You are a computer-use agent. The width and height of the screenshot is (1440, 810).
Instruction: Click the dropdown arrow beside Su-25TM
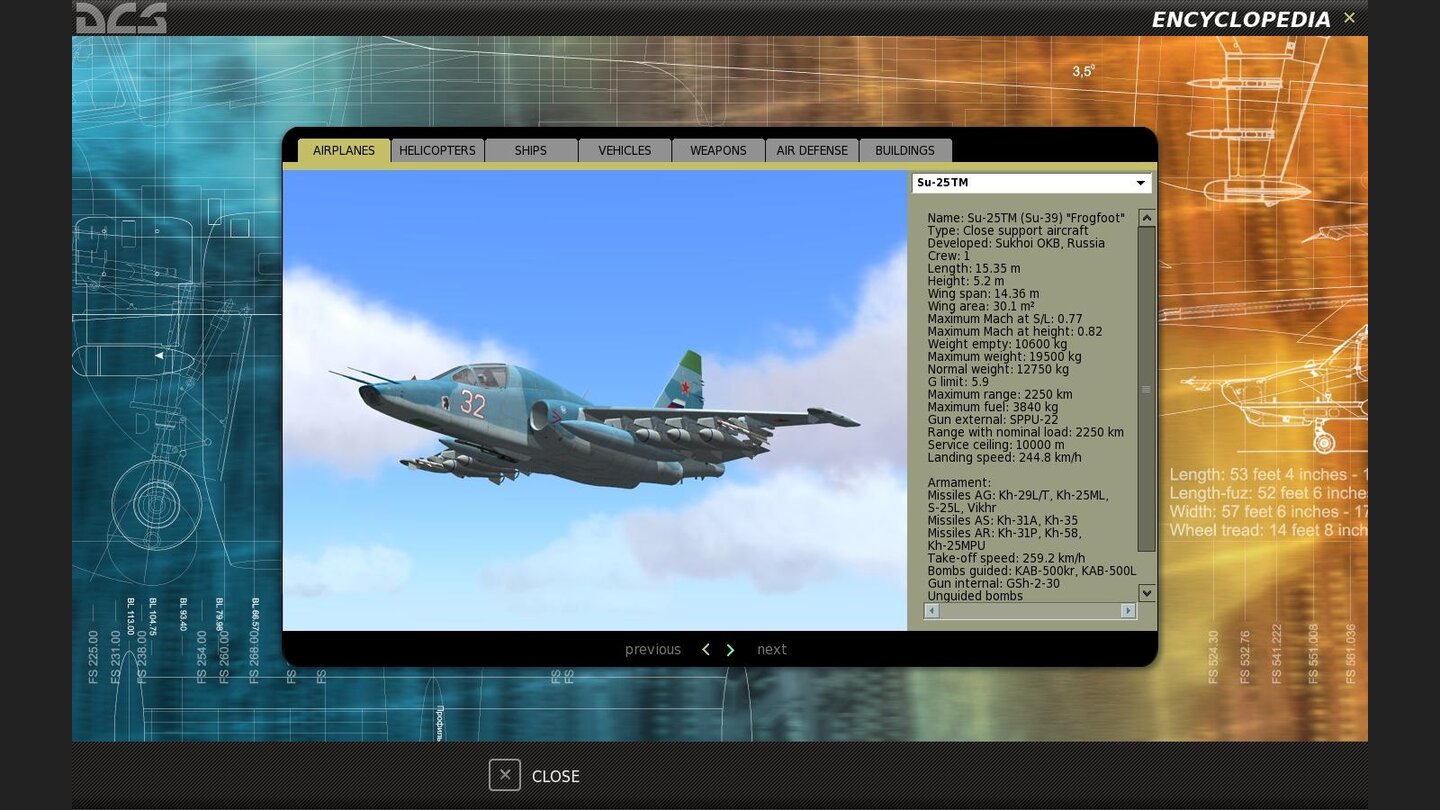coord(1140,183)
